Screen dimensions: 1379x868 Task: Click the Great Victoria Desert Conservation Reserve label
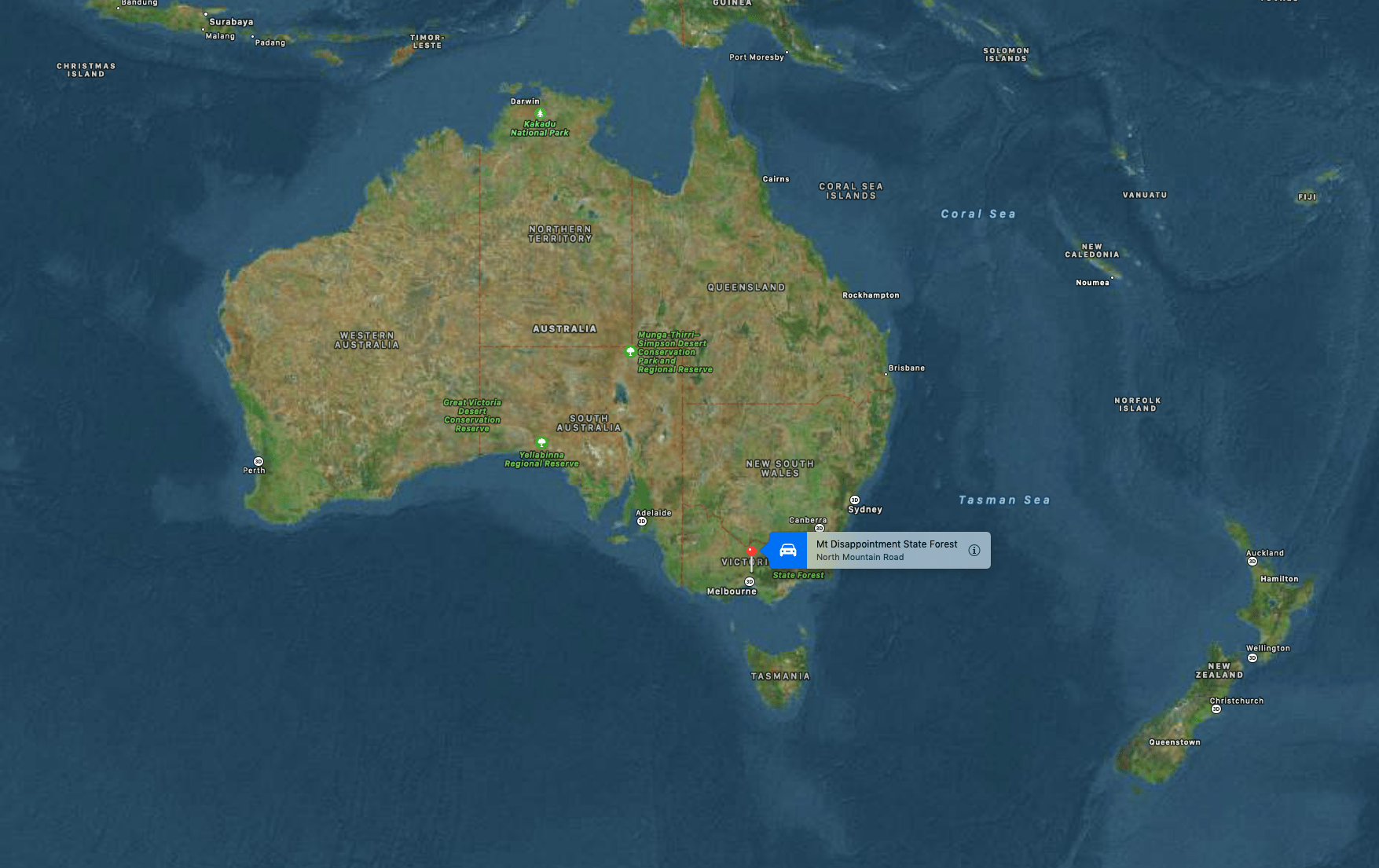point(472,416)
